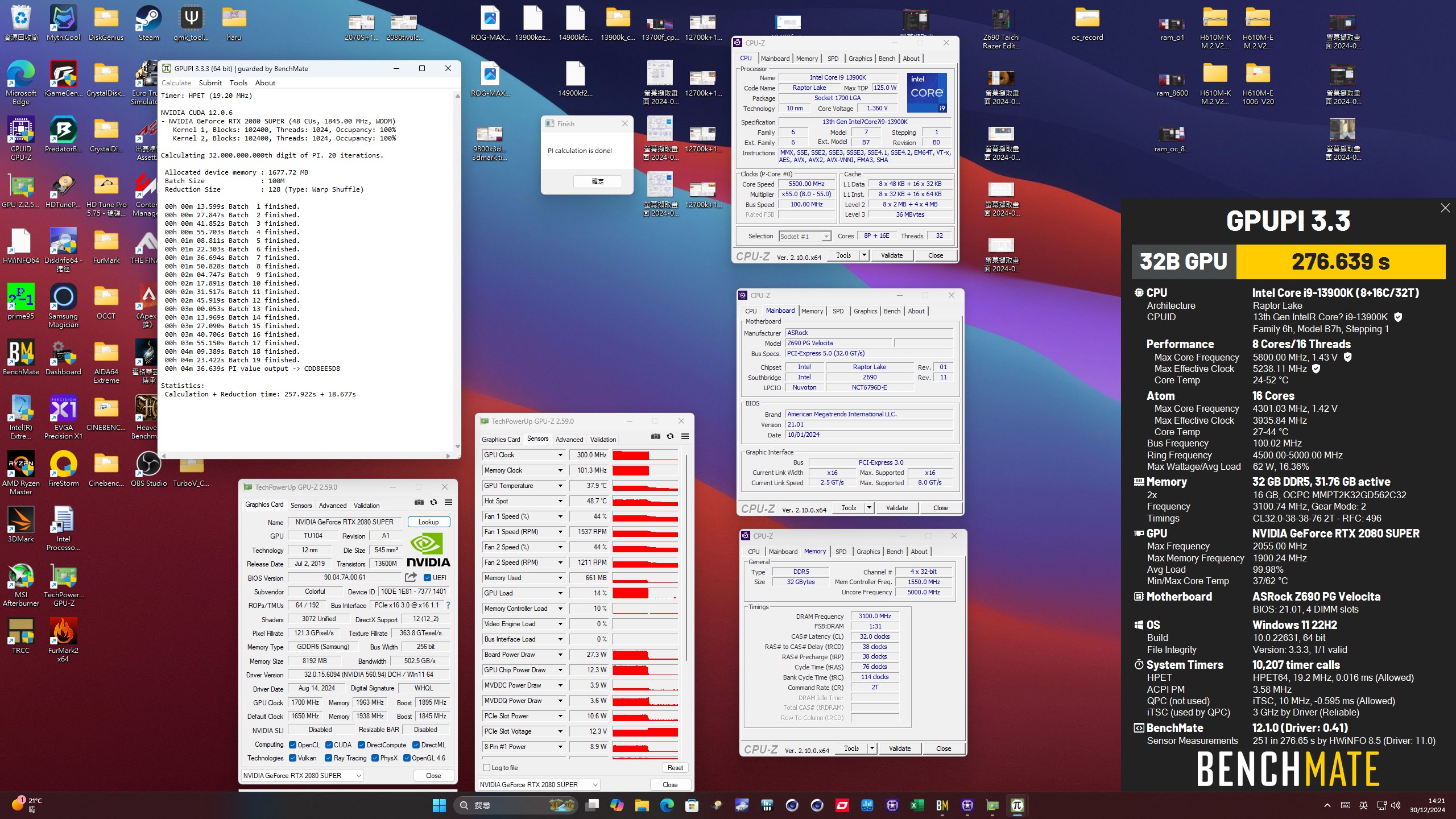1456x819 pixels.
Task: Click OK button in Finish dialog
Action: (x=598, y=181)
